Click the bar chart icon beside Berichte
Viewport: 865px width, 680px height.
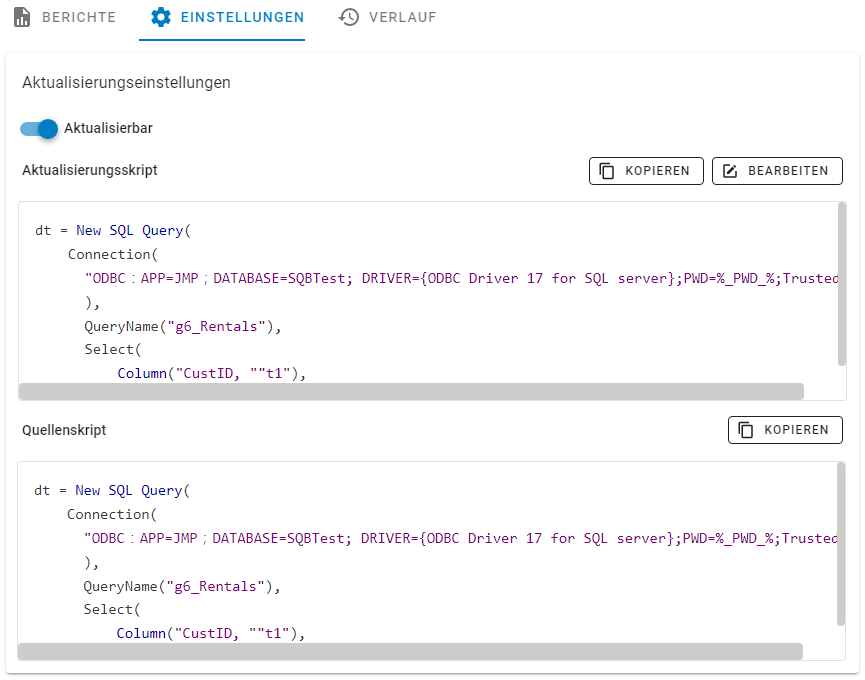click(x=22, y=17)
